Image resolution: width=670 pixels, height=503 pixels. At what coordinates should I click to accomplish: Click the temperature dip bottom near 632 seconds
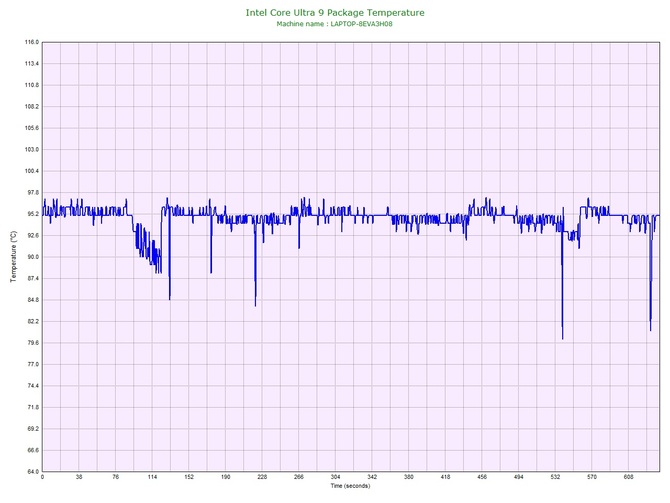click(650, 330)
